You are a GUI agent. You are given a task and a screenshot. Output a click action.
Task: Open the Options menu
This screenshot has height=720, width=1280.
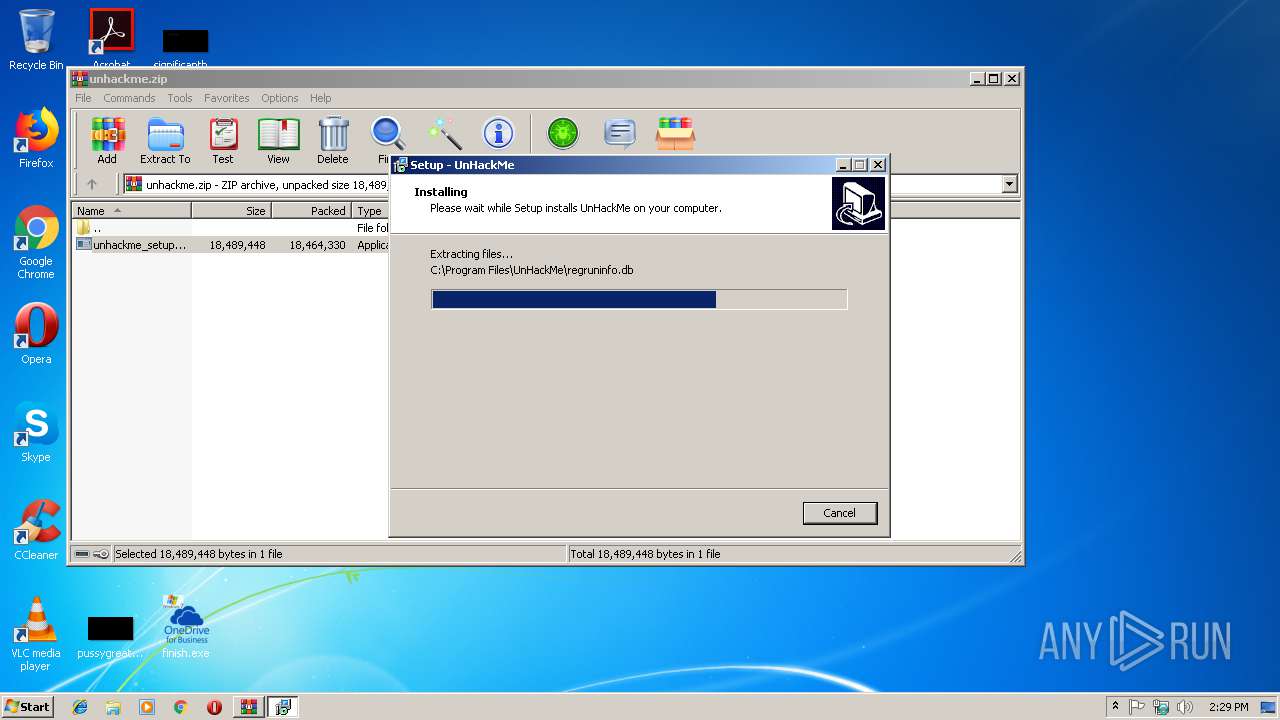tap(280, 98)
